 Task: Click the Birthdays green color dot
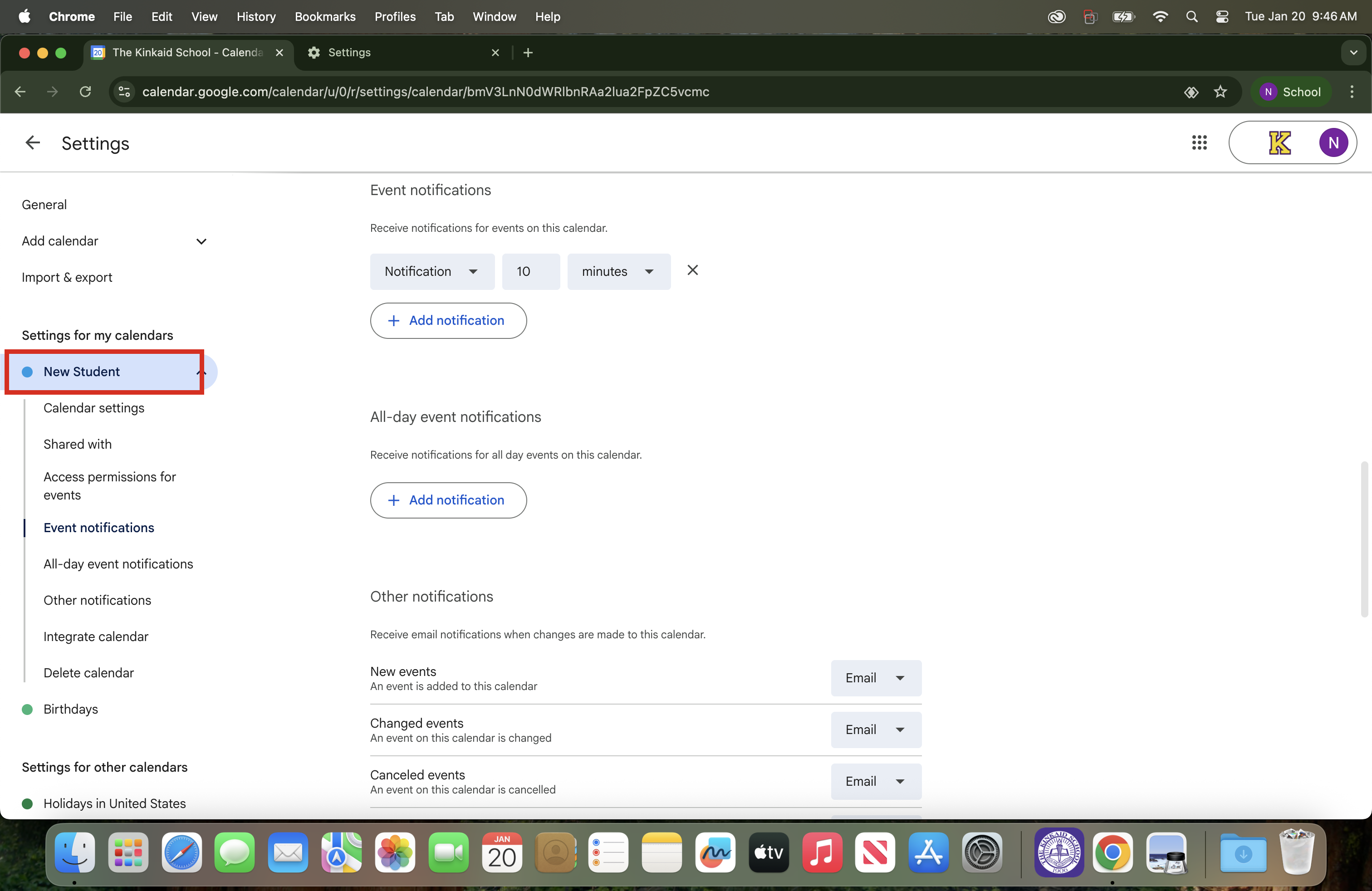(x=27, y=709)
